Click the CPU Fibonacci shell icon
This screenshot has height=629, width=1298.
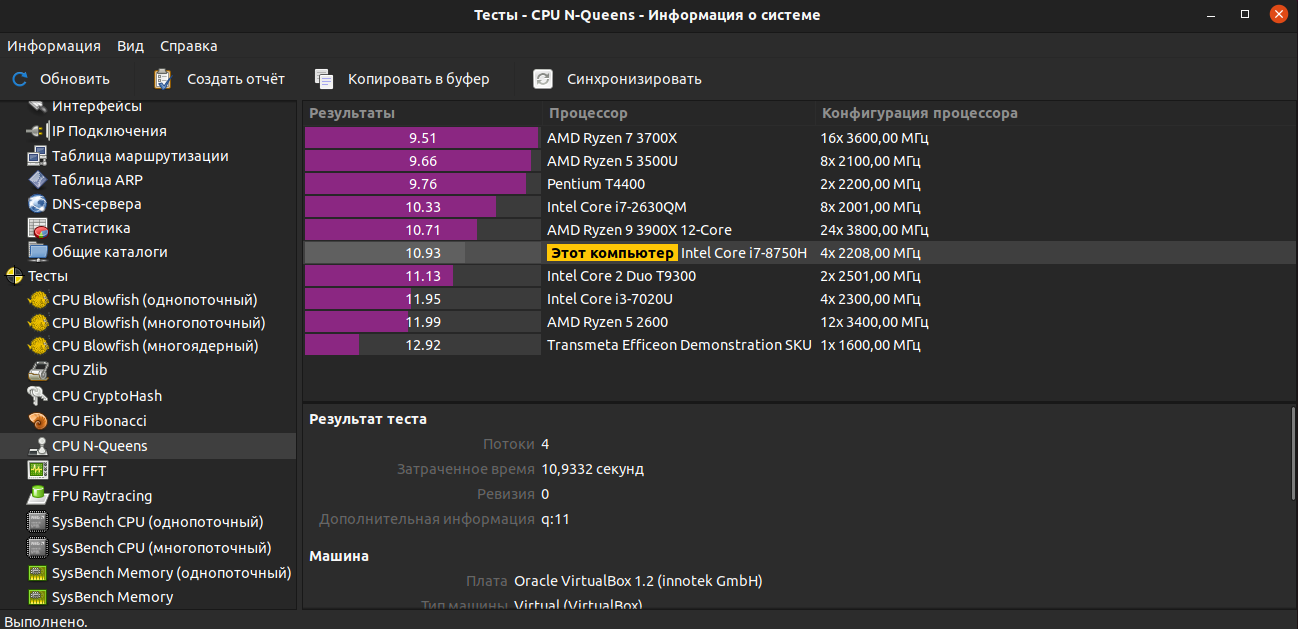pyautogui.click(x=37, y=421)
